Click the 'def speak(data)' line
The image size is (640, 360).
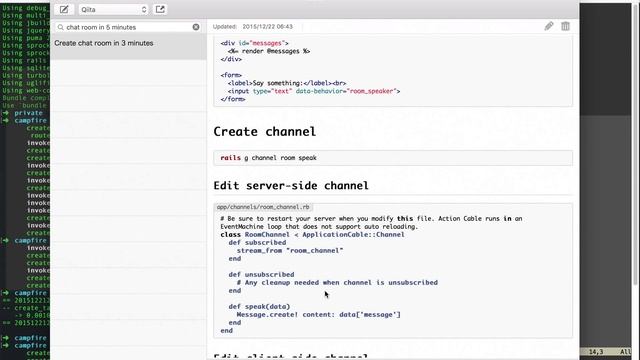(x=259, y=307)
